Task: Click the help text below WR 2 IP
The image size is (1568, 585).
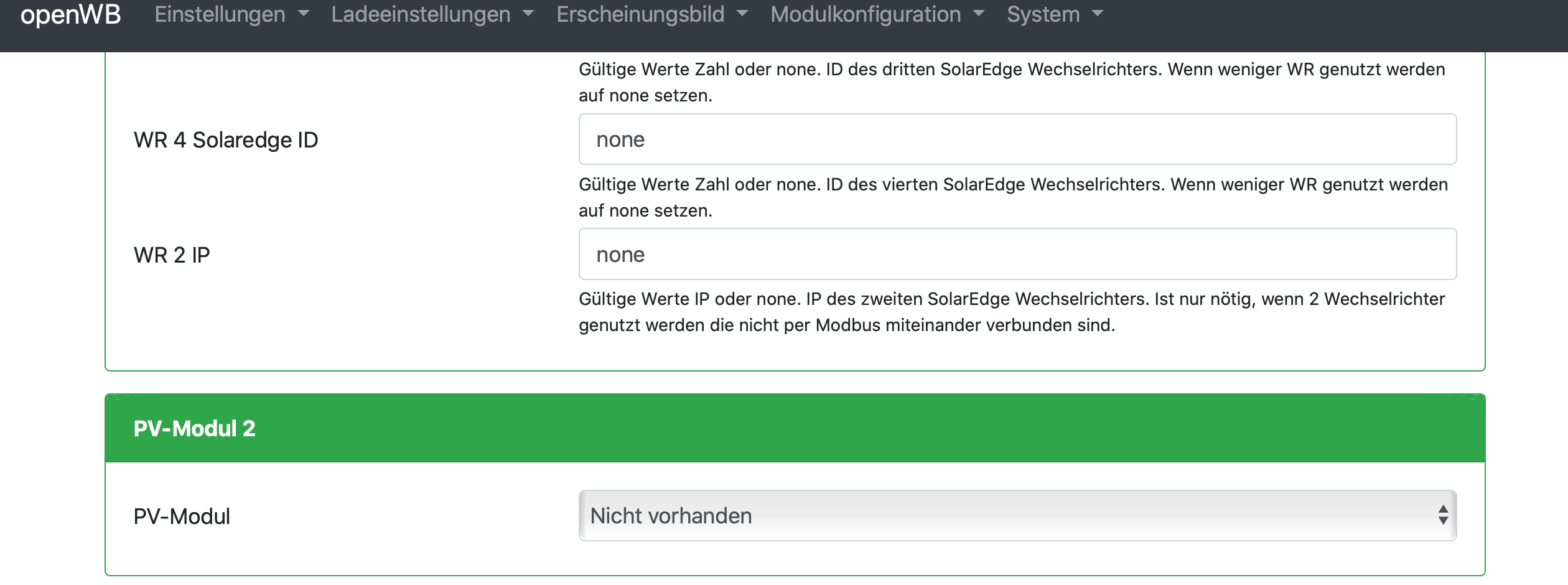Action: point(1011,312)
